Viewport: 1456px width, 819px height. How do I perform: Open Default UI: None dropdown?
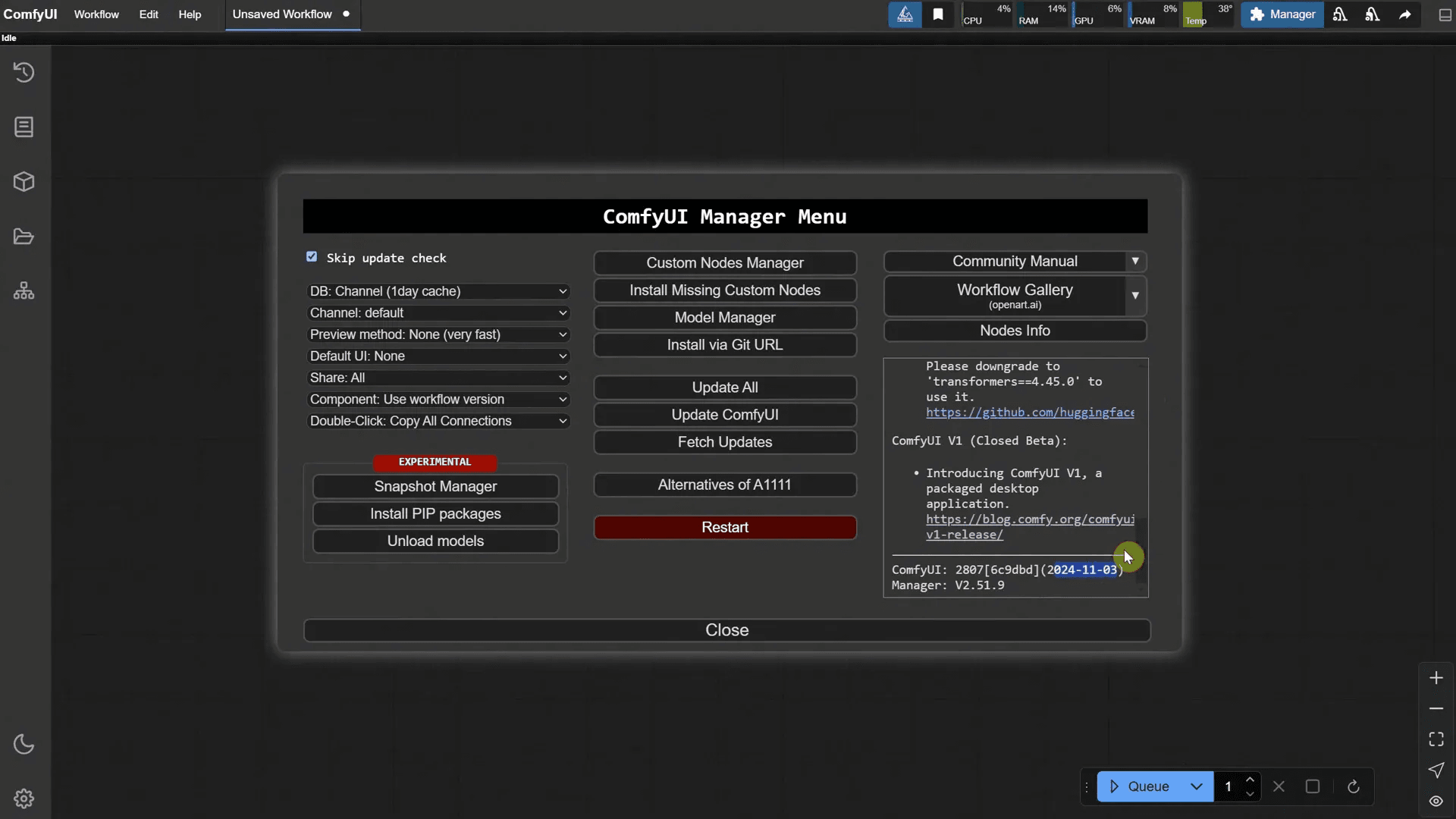438,356
